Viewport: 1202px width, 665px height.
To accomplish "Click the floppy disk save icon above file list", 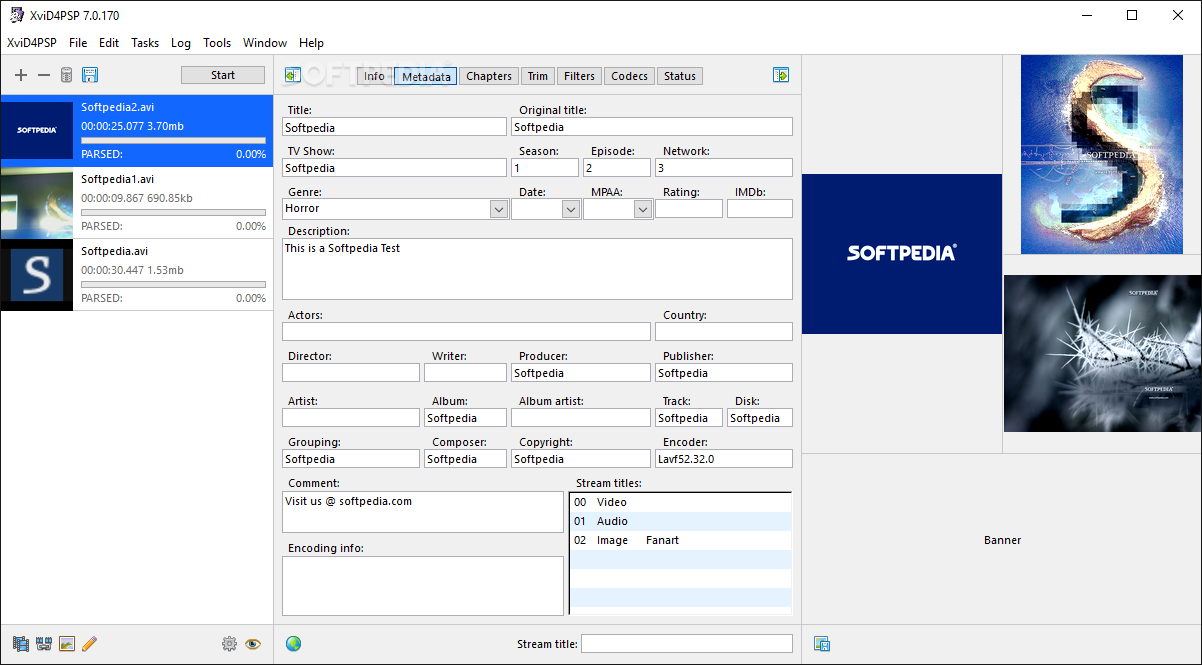I will point(89,75).
